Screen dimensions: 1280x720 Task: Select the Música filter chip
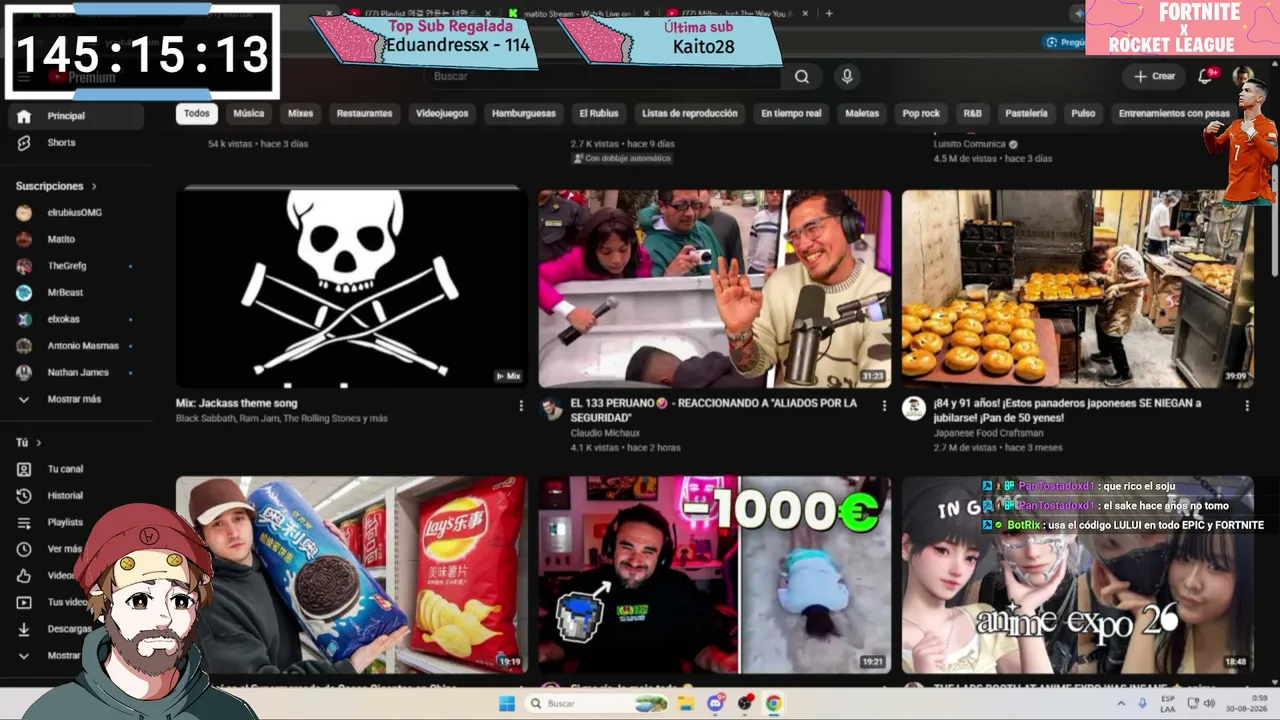tap(249, 114)
